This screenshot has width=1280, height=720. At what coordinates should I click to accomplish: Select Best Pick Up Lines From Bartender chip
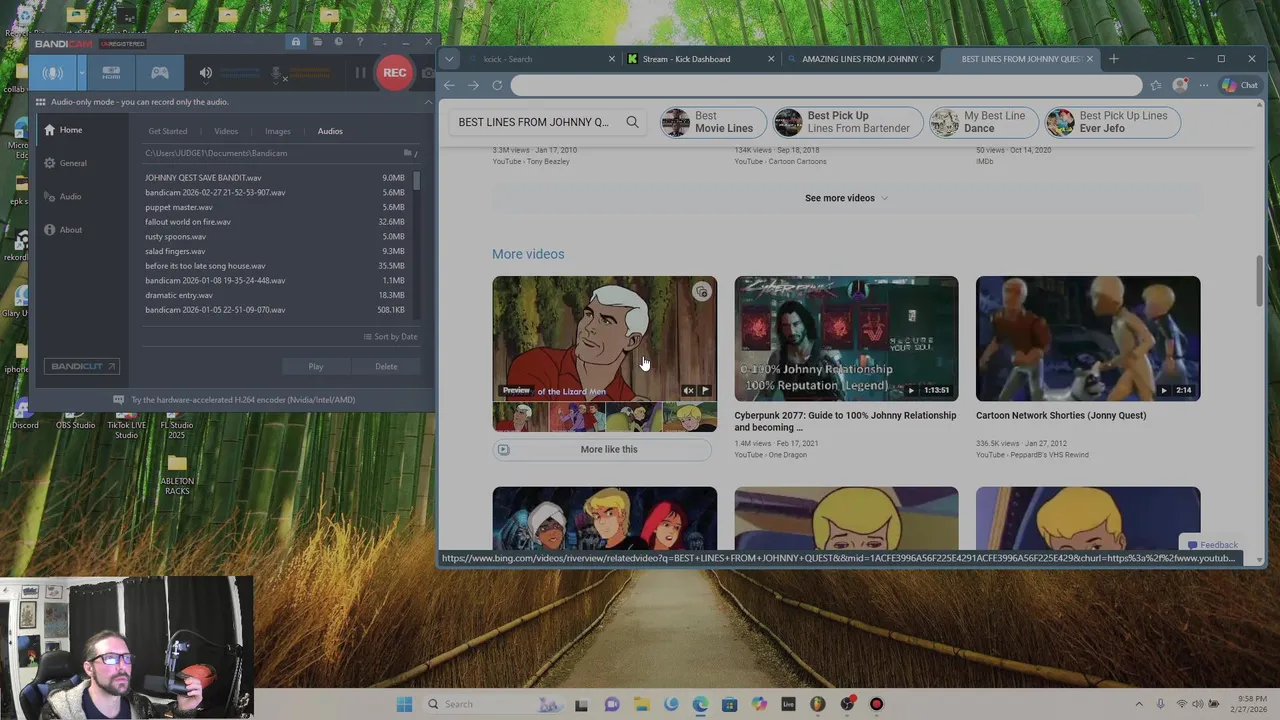[848, 122]
